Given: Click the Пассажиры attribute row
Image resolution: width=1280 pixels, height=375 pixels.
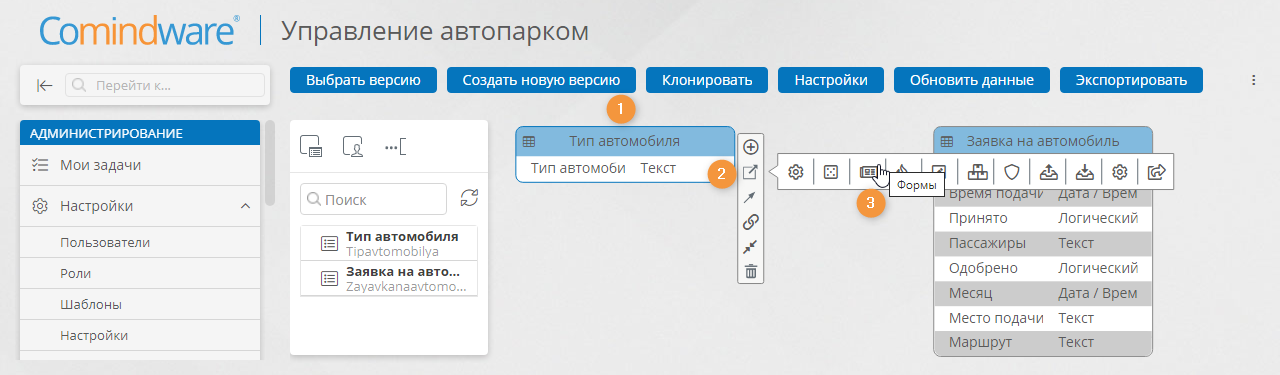Looking at the screenshot, I should 1043,243.
